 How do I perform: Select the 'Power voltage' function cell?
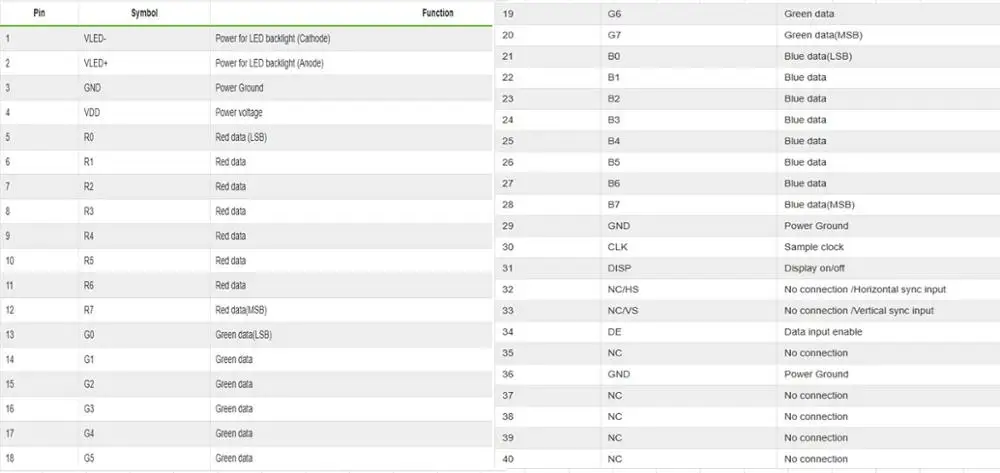click(x=239, y=113)
